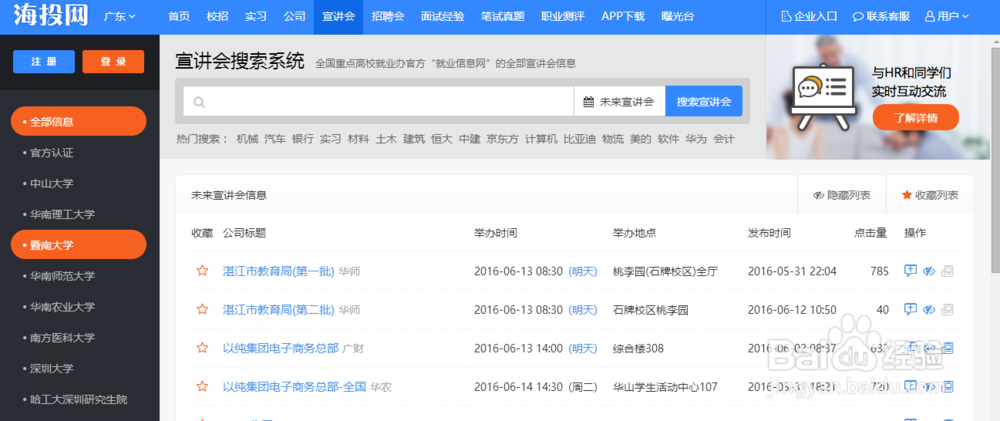Click print icon in 湛江市教育局(第一批) row
The height and width of the screenshot is (421, 1000).
pos(947,271)
